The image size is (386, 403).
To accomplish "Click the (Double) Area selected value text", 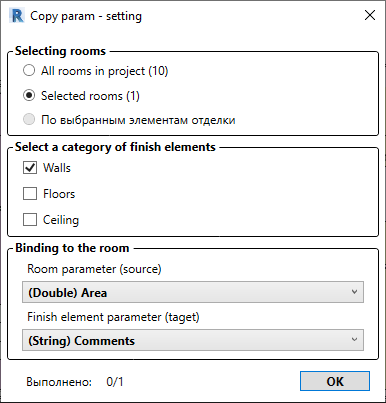I will coord(68,293).
